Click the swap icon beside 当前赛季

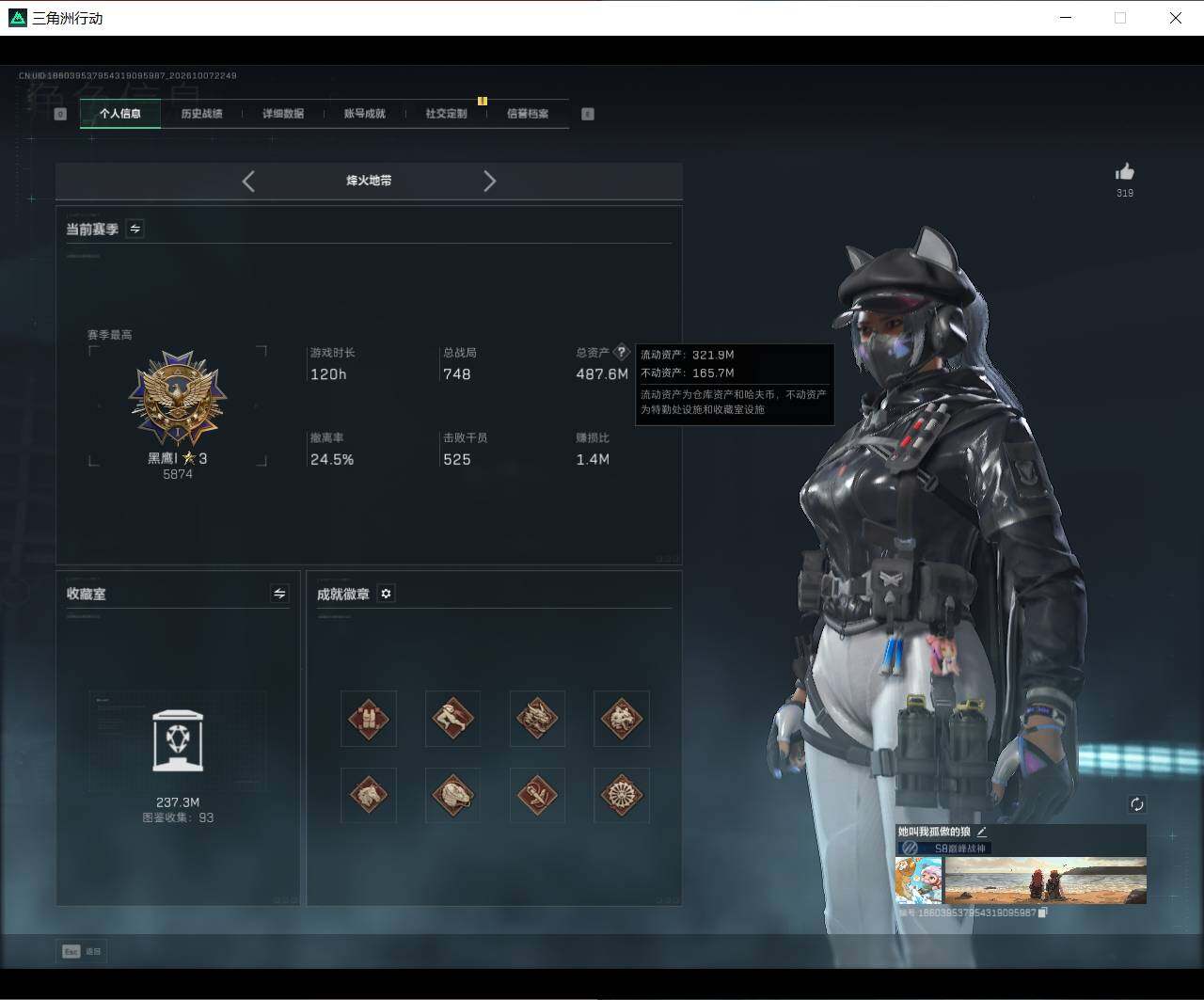tap(135, 229)
